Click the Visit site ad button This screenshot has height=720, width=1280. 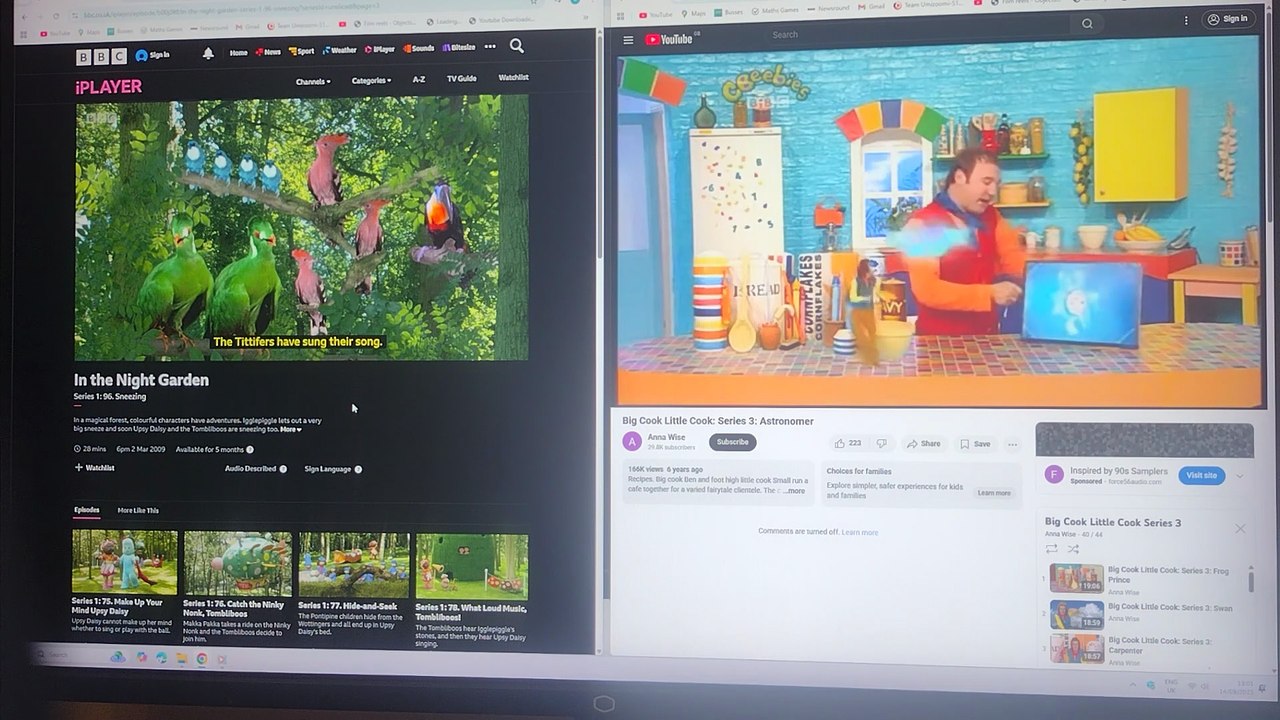[1201, 475]
